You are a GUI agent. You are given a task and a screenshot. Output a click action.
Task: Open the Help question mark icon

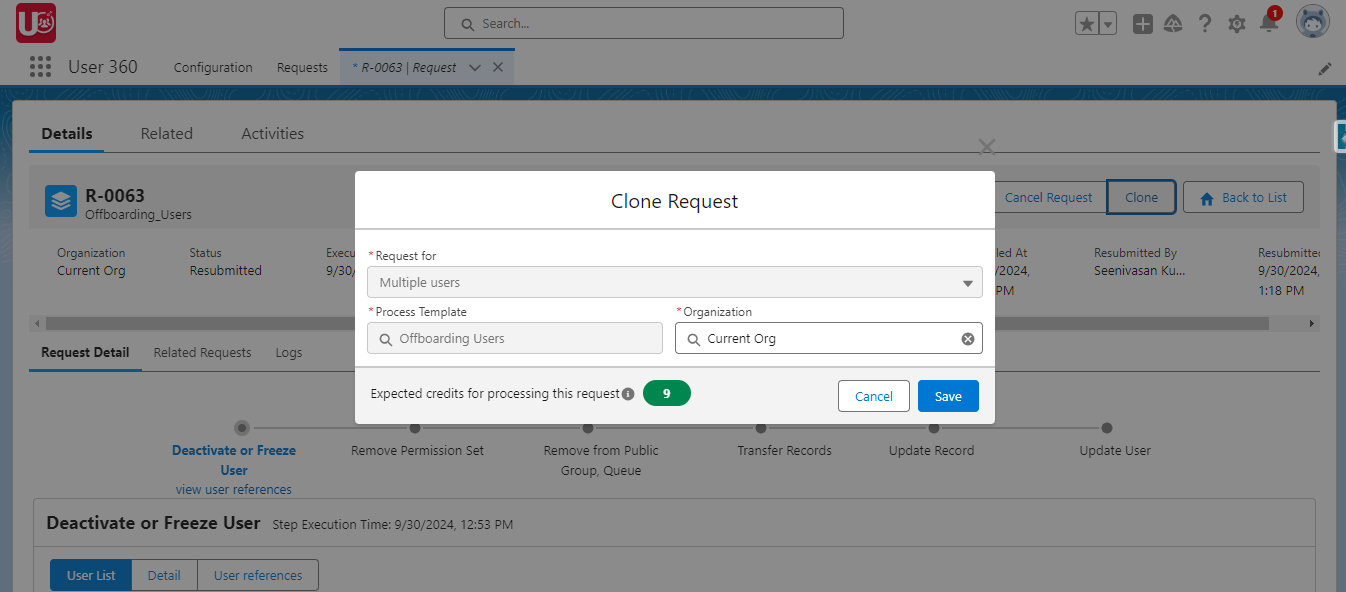tap(1205, 24)
